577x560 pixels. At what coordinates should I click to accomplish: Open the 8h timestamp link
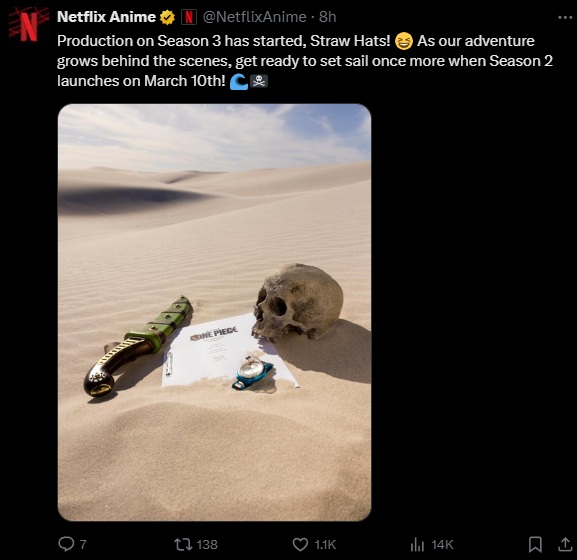pos(328,17)
